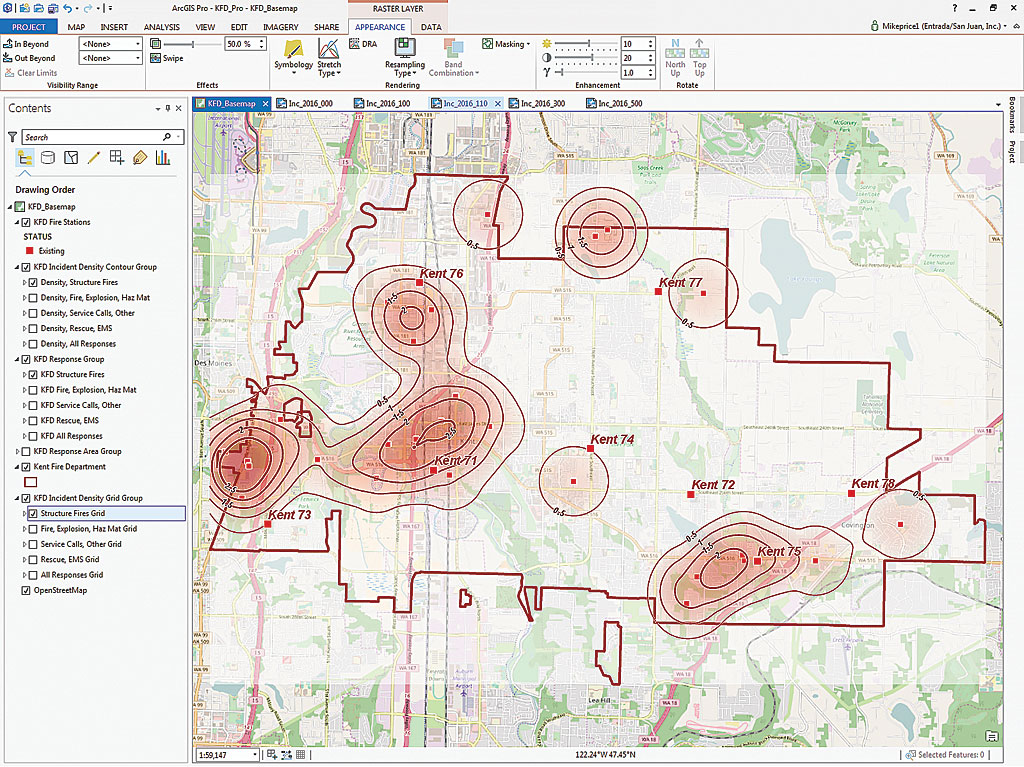Viewport: 1024px width, 767px height.
Task: Open the Inc_2016_500 map tab
Action: [615, 103]
